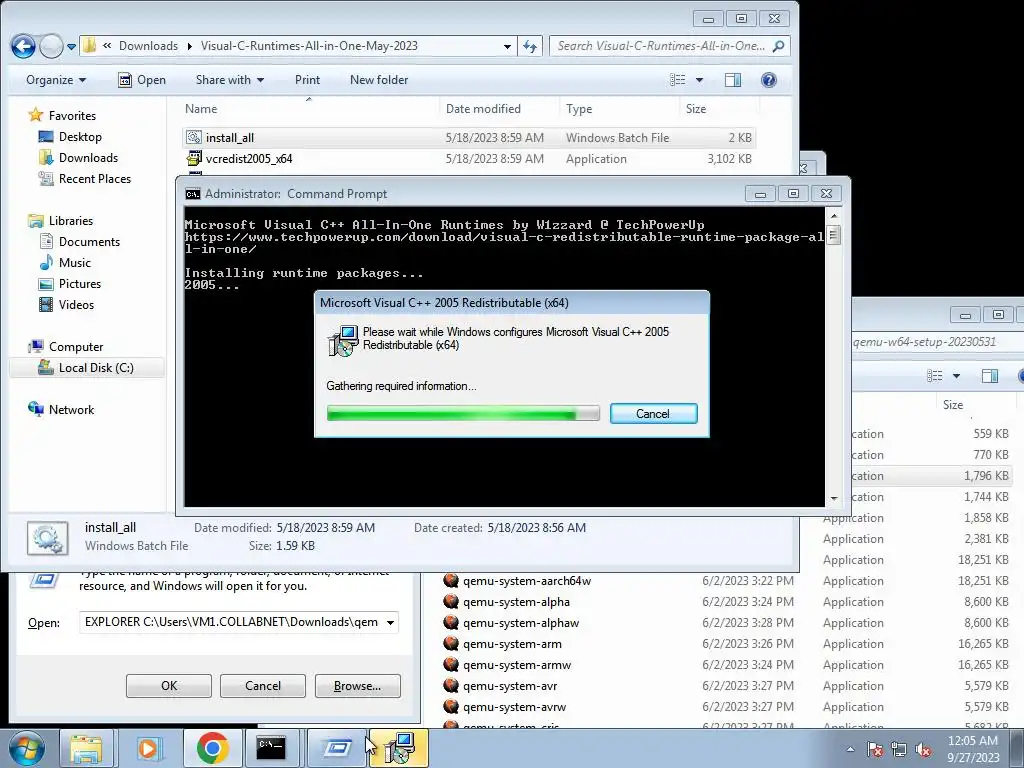Open Windows Media Player taskbar icon
Viewport: 1024px width, 768px height.
(x=149, y=748)
